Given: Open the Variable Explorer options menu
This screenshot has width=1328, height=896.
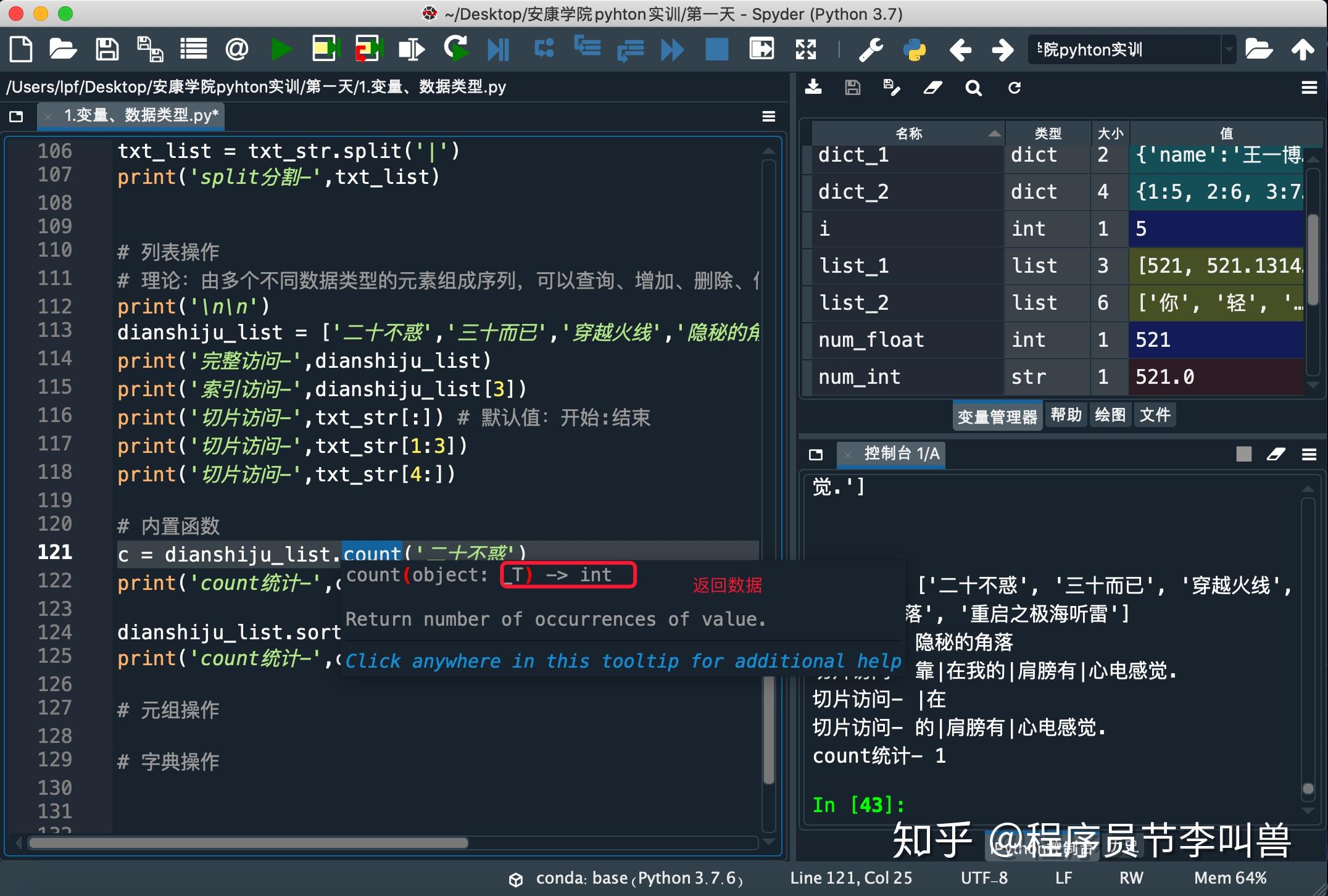Looking at the screenshot, I should [x=1309, y=88].
